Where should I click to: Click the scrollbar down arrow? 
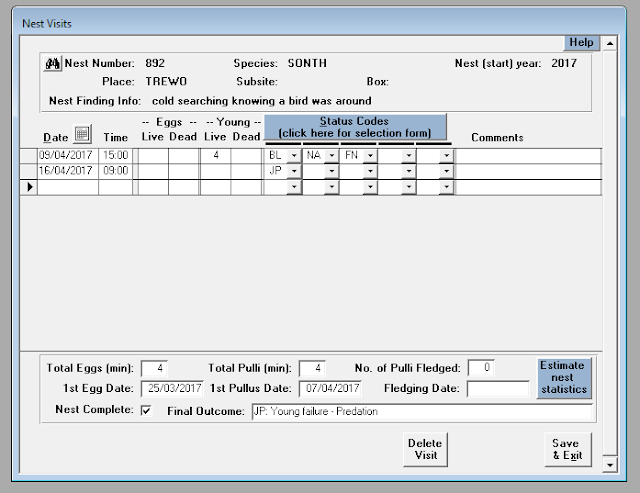tap(610, 465)
